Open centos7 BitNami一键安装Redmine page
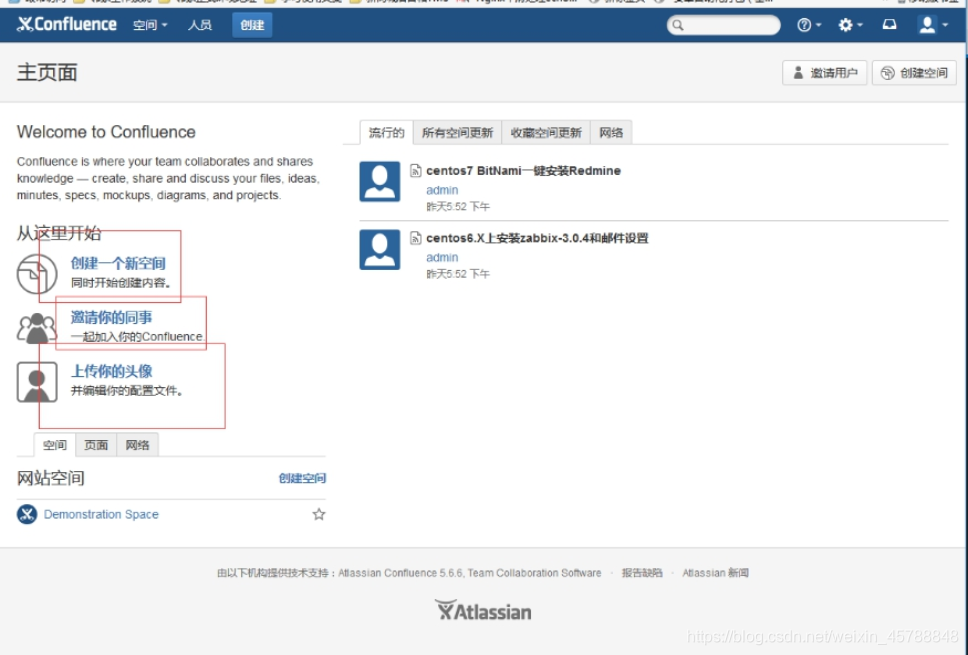Image resolution: width=968 pixels, height=655 pixels. click(523, 170)
